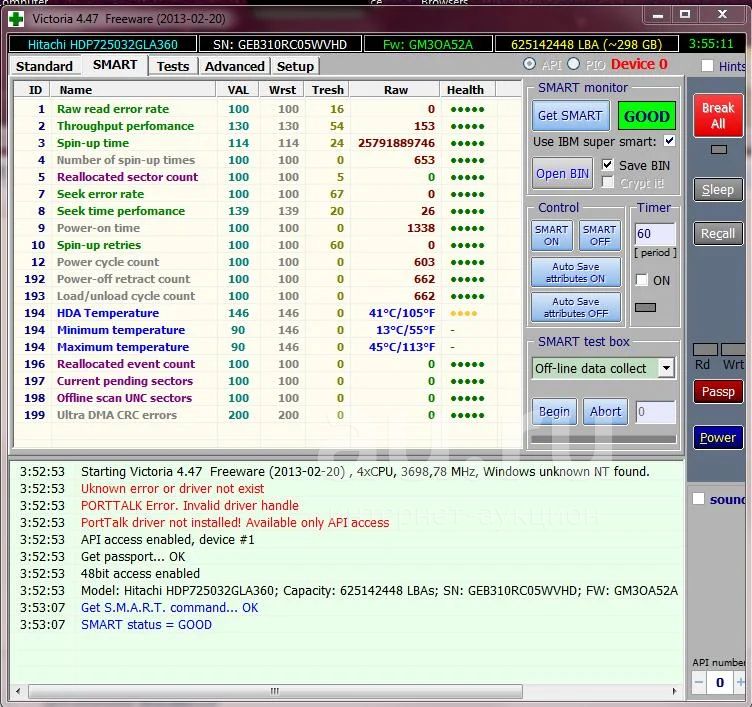Select the PIO access radio button
Image resolution: width=752 pixels, height=707 pixels.
coord(573,64)
